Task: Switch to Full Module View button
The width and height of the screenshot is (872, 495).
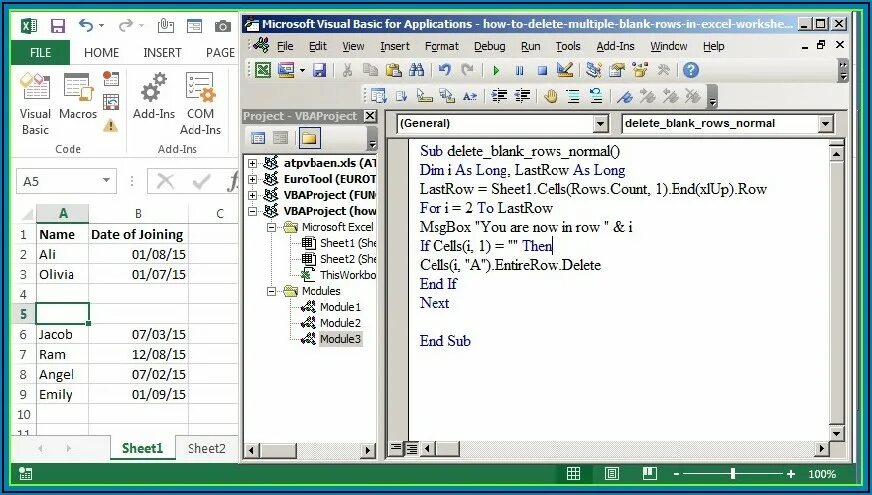Action: pos(412,448)
